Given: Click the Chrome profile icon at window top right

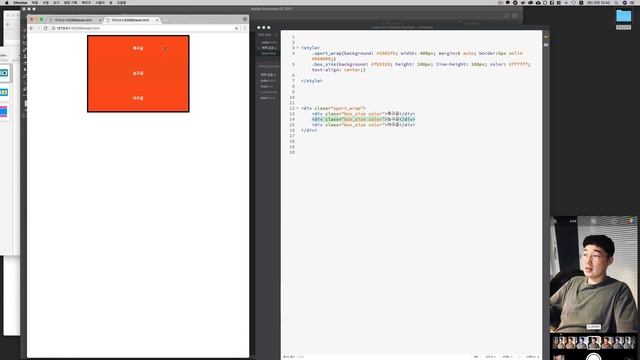Looking at the screenshot, I should point(244,19).
